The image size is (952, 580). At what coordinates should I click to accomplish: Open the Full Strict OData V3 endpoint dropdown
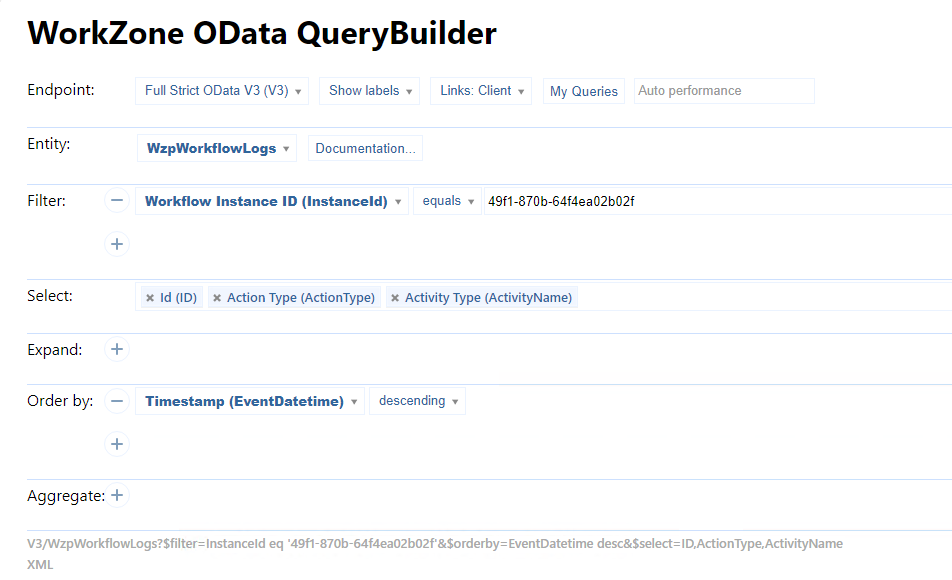coord(222,91)
